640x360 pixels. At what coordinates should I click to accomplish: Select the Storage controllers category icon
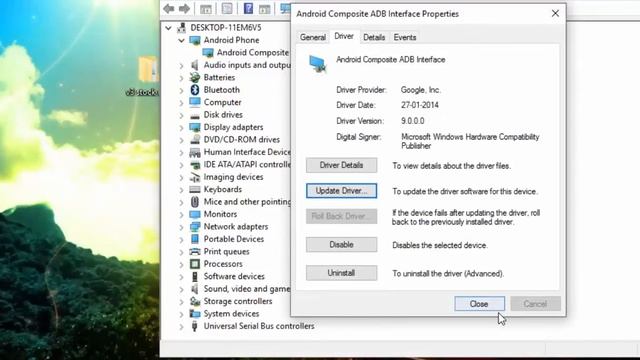click(195, 301)
